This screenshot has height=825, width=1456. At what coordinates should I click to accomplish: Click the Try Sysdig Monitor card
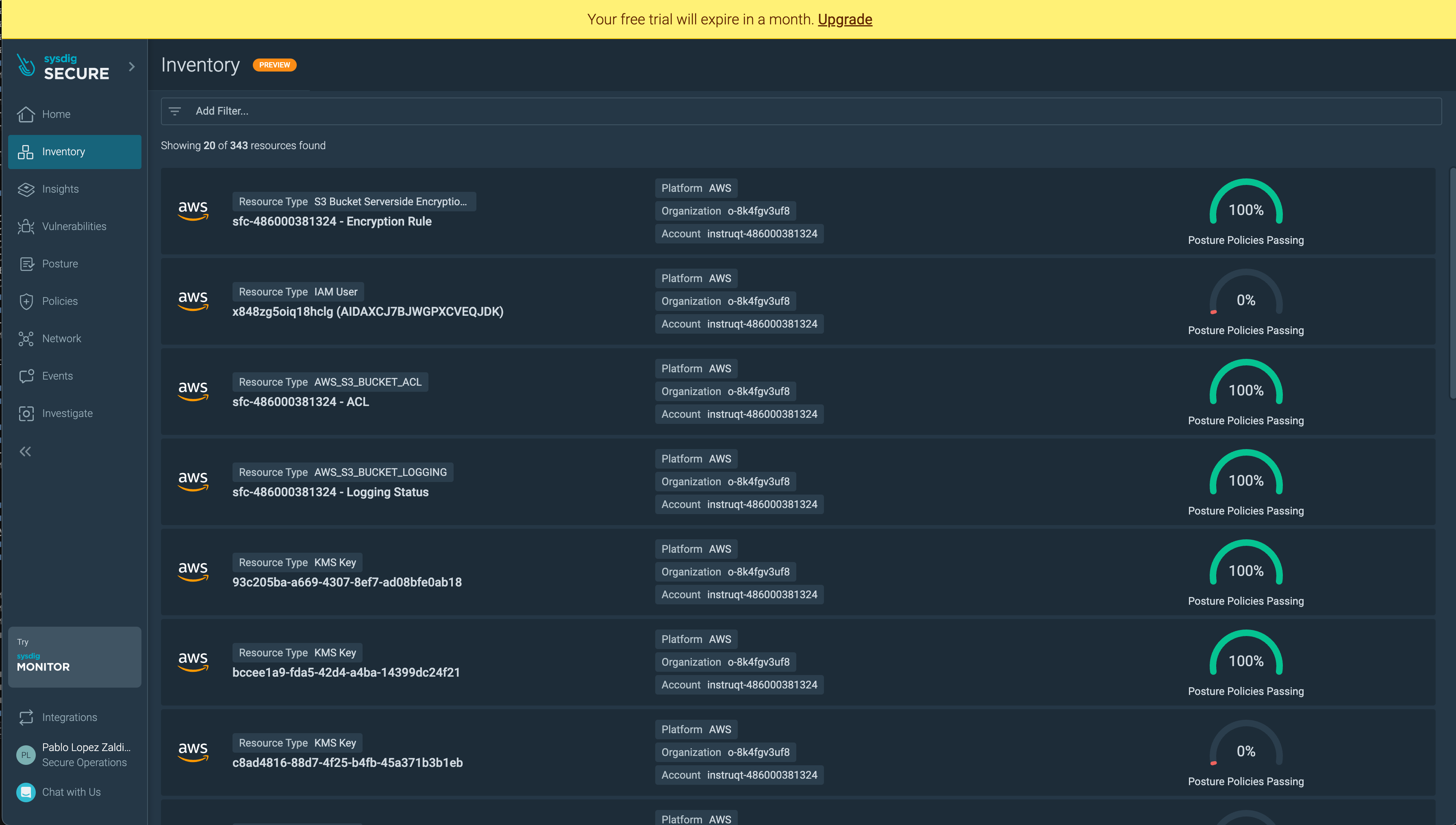coord(75,657)
